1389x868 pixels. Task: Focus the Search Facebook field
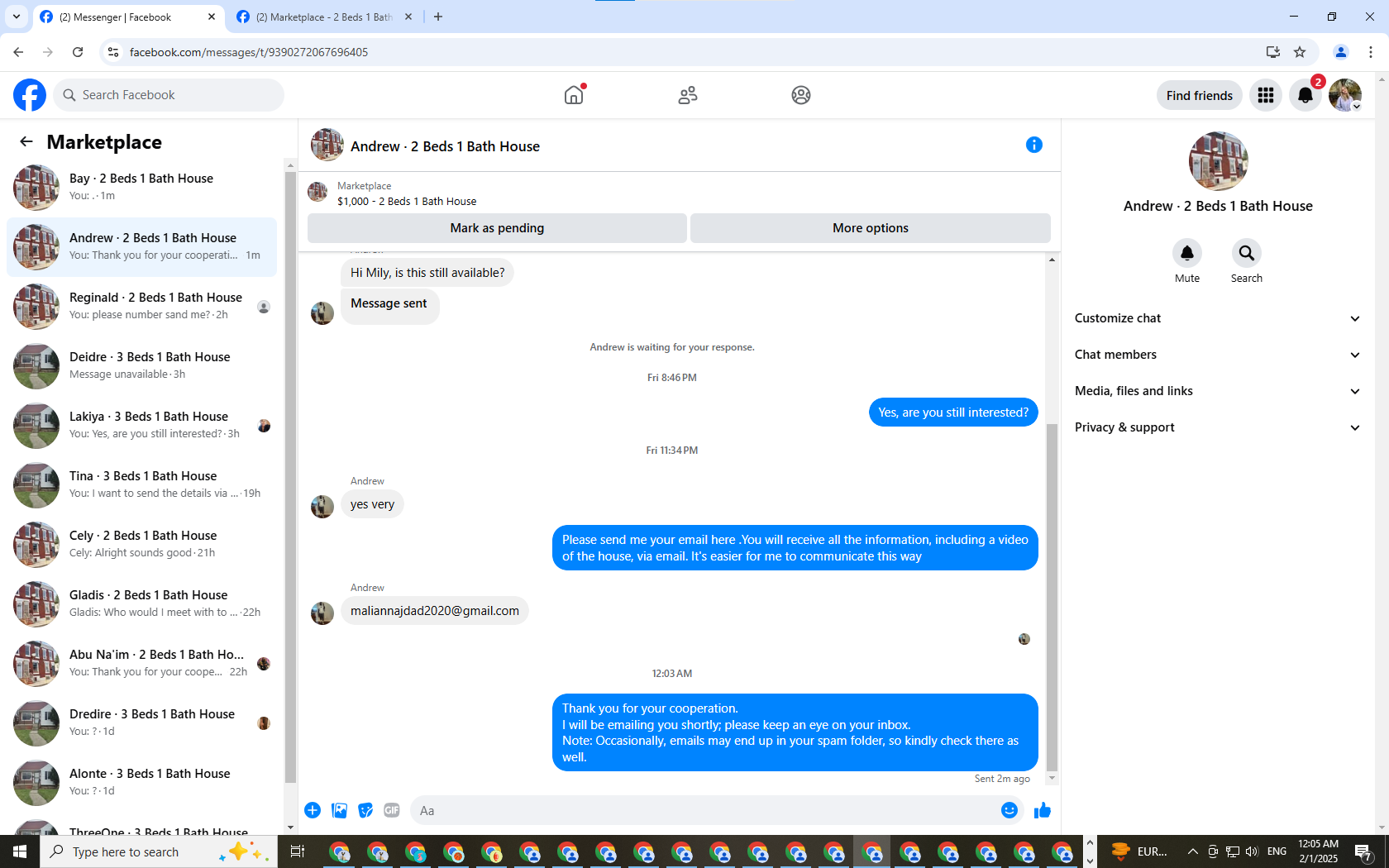169,95
